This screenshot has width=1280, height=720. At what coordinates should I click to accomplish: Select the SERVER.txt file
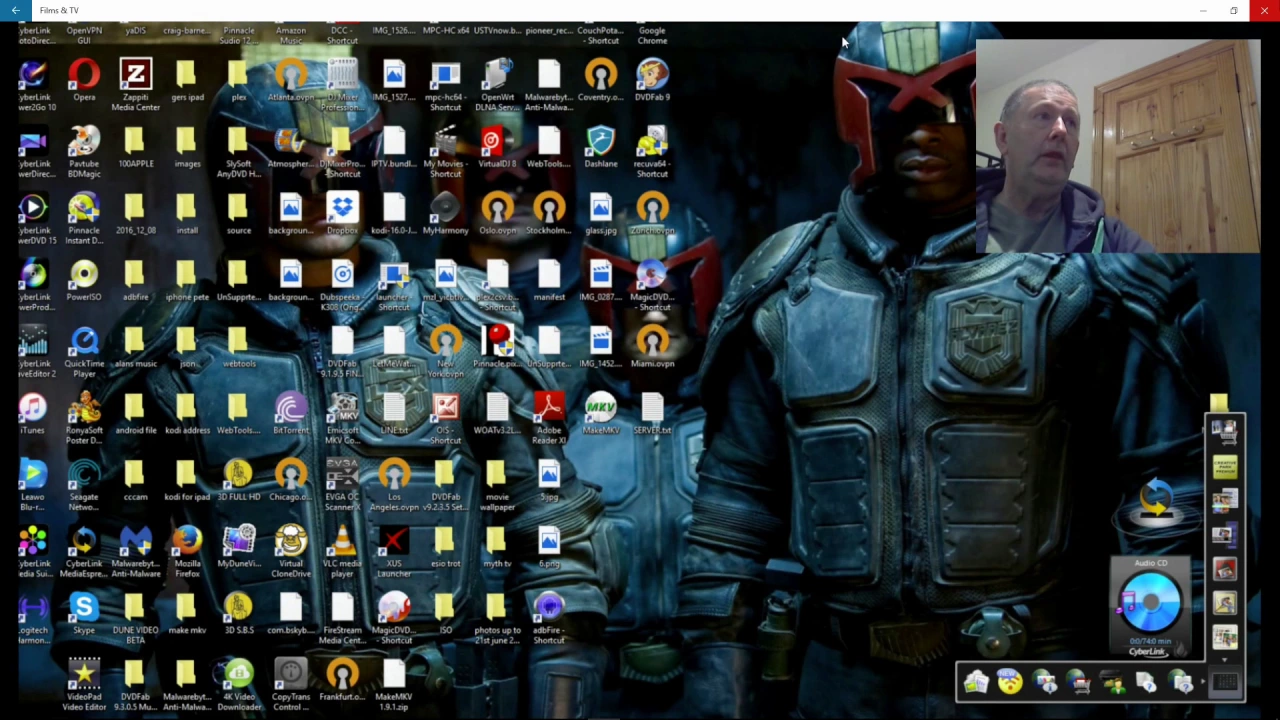coord(652,413)
